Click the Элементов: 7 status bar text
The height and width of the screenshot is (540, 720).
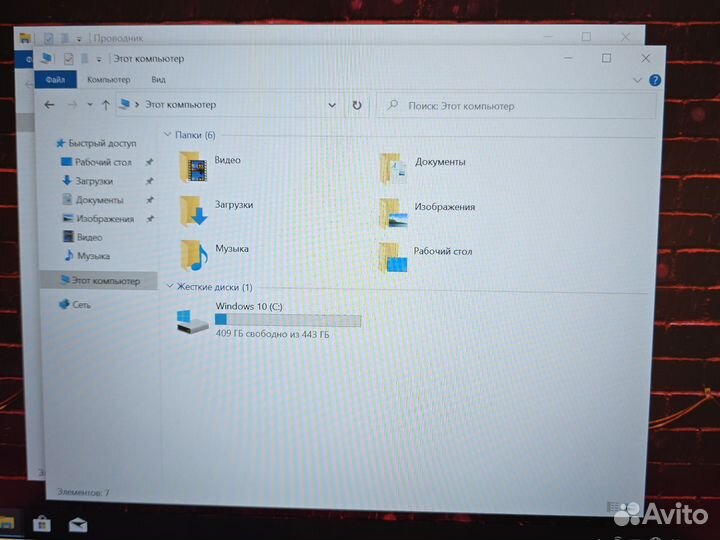(83, 492)
